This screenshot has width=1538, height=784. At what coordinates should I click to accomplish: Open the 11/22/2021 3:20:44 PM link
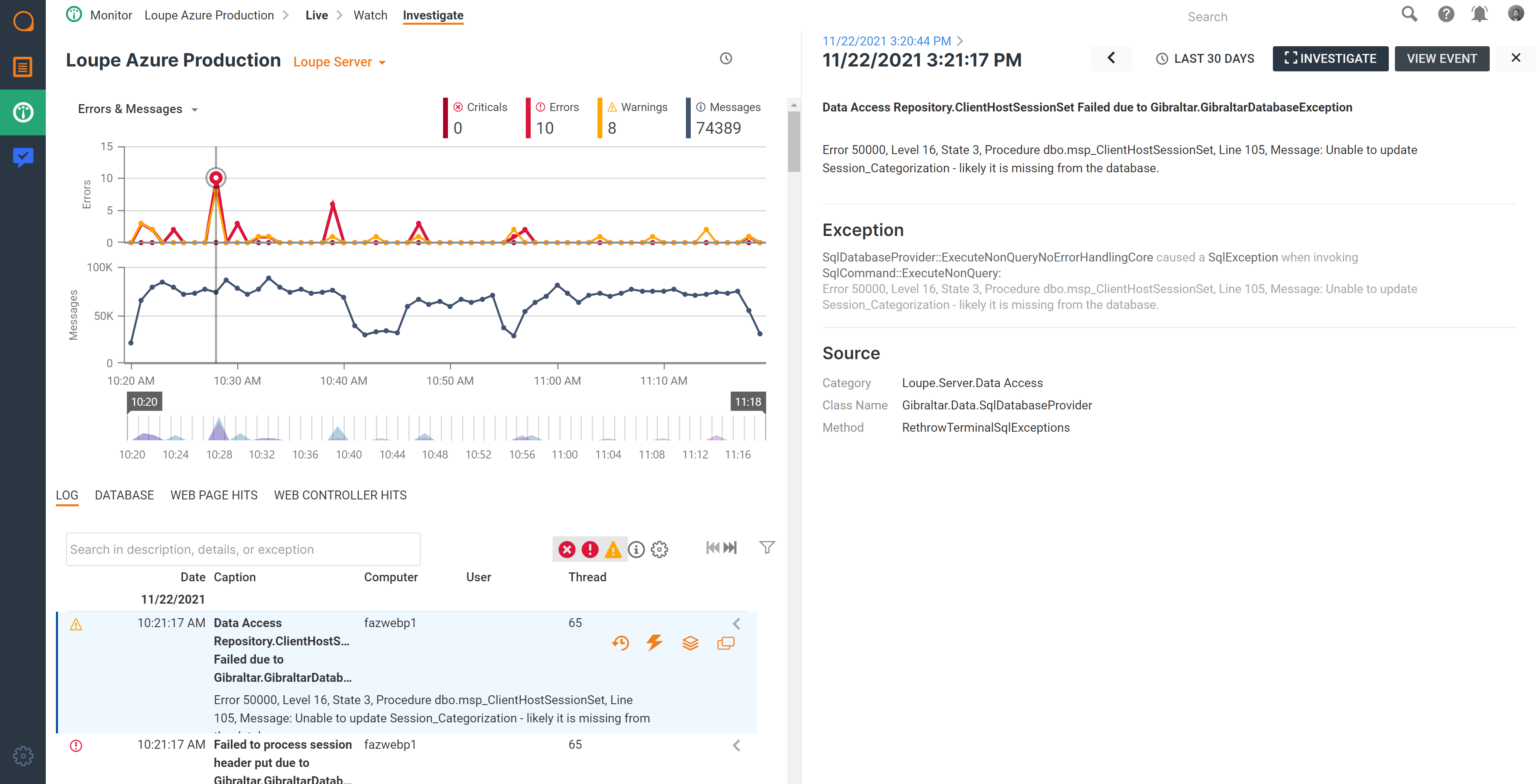(x=886, y=41)
